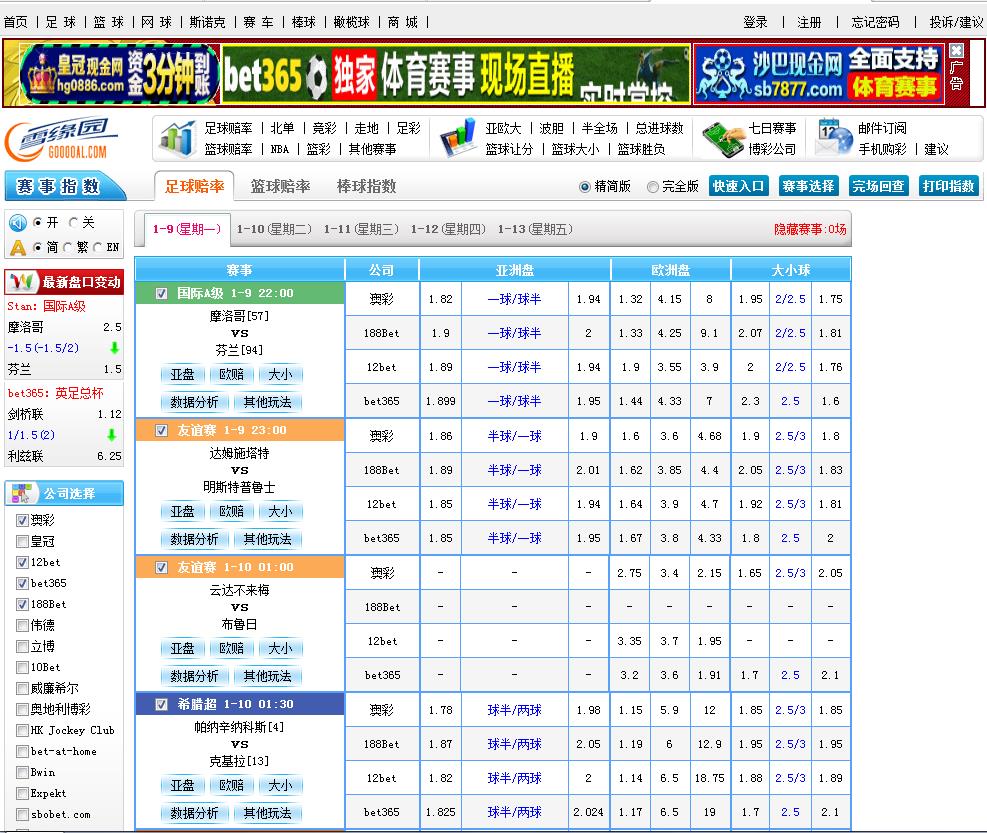Image resolution: width=987 pixels, height=833 pixels.
Task: Click the Gooooal.com site logo
Action: [x=61, y=139]
